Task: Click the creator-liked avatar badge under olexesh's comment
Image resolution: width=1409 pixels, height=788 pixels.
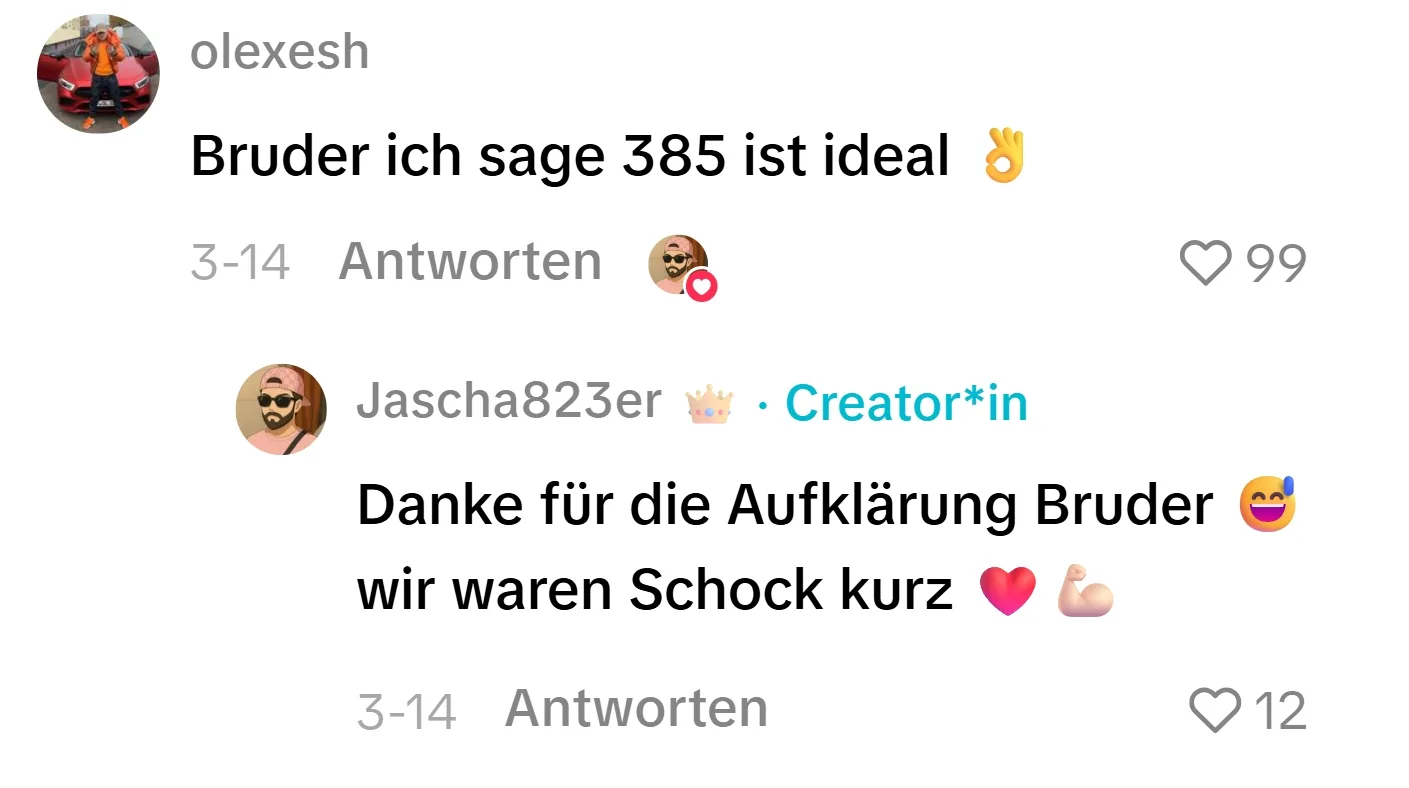Action: [x=681, y=266]
